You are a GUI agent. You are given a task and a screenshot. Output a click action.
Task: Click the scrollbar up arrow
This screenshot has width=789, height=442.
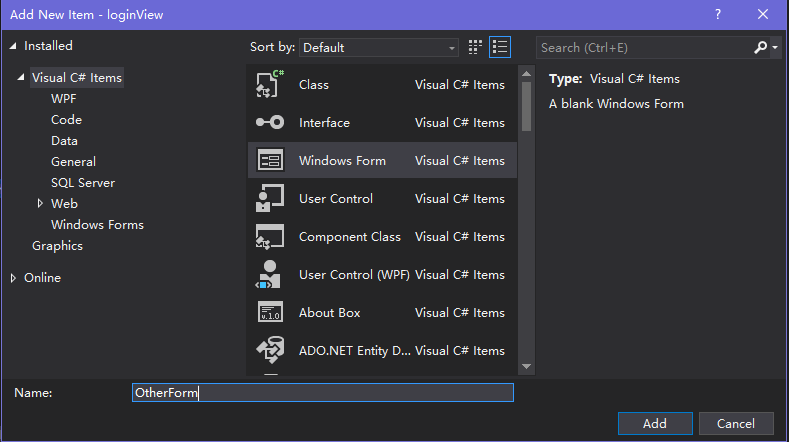526,73
